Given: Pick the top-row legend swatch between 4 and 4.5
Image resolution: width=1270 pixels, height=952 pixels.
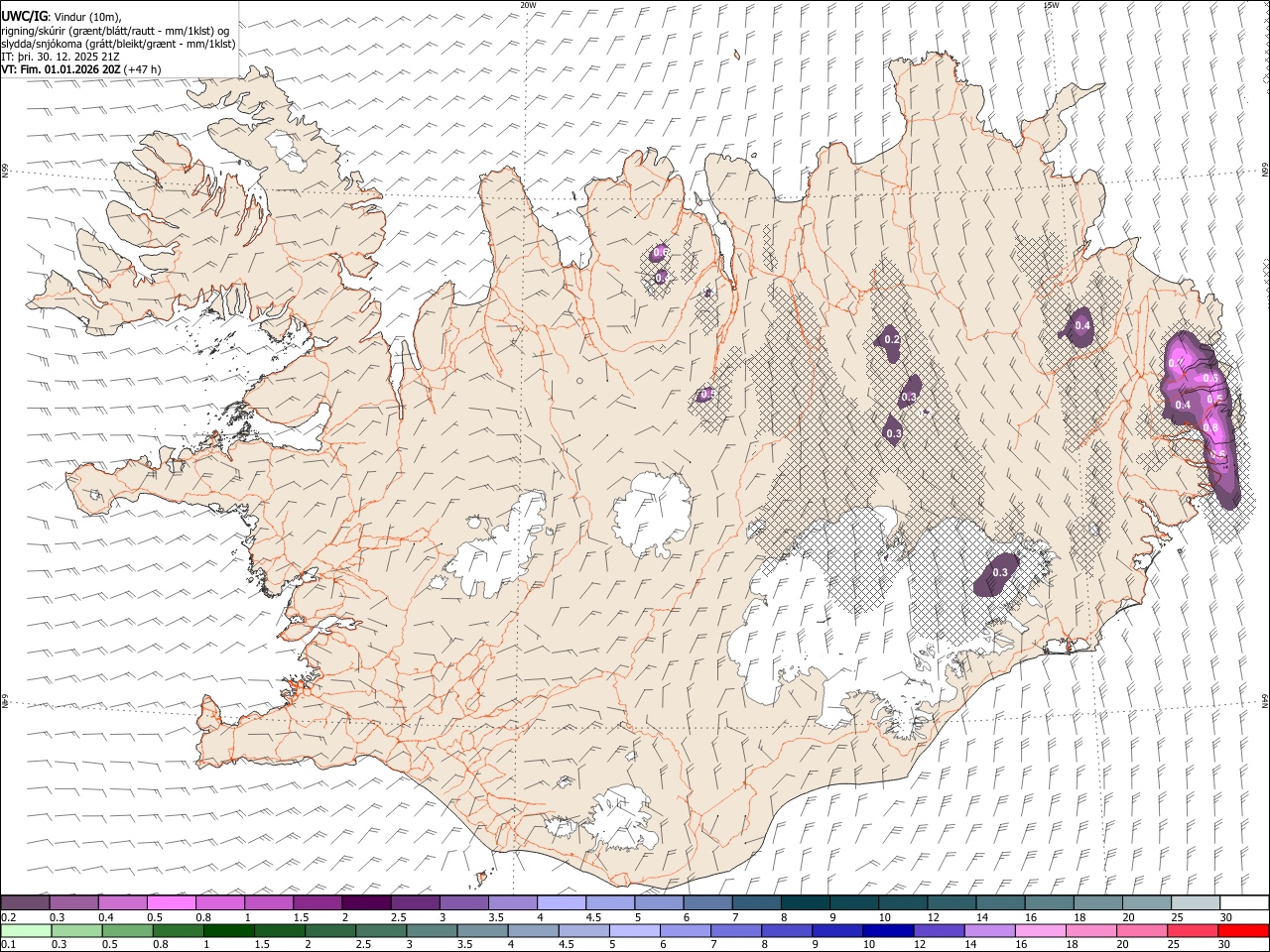Looking at the screenshot, I should (562, 902).
